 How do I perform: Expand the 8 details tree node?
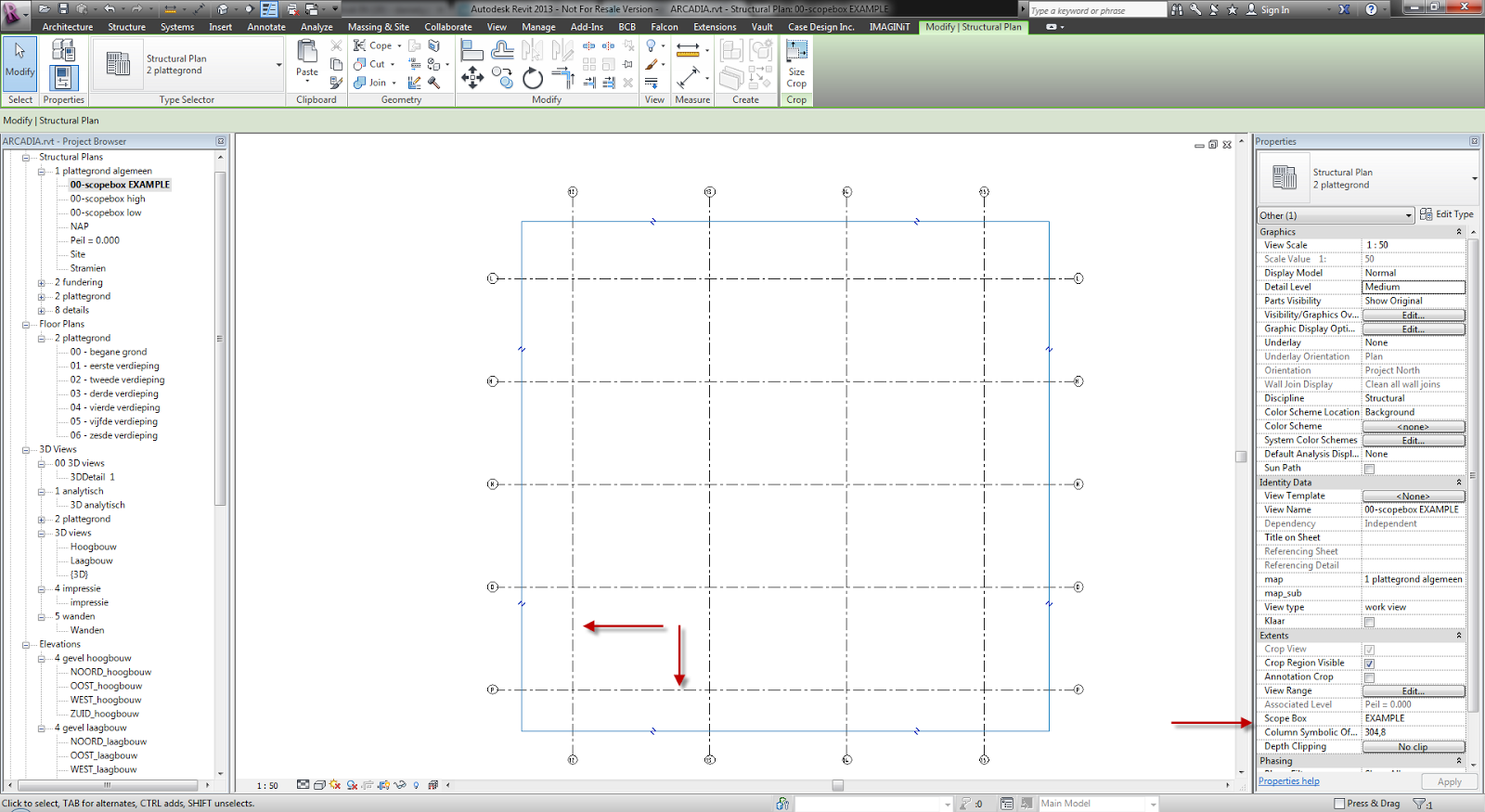(x=42, y=311)
